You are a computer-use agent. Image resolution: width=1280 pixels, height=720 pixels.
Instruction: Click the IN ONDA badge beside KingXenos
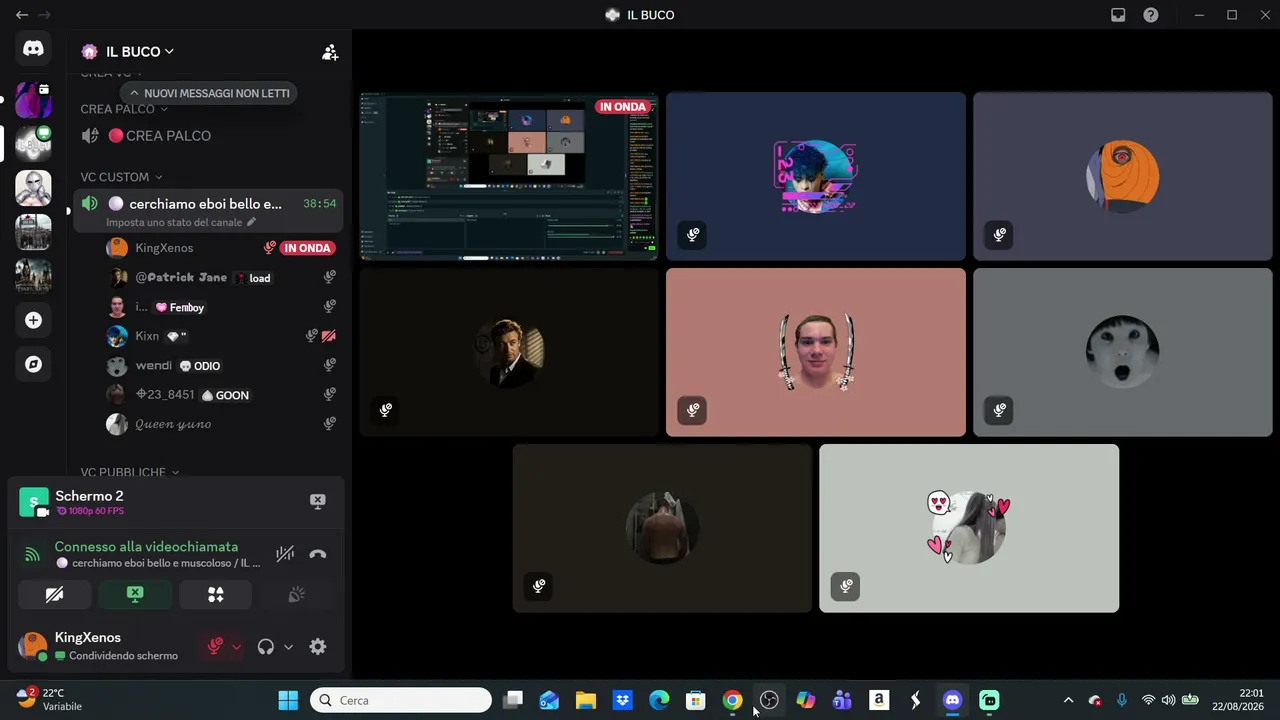point(307,248)
